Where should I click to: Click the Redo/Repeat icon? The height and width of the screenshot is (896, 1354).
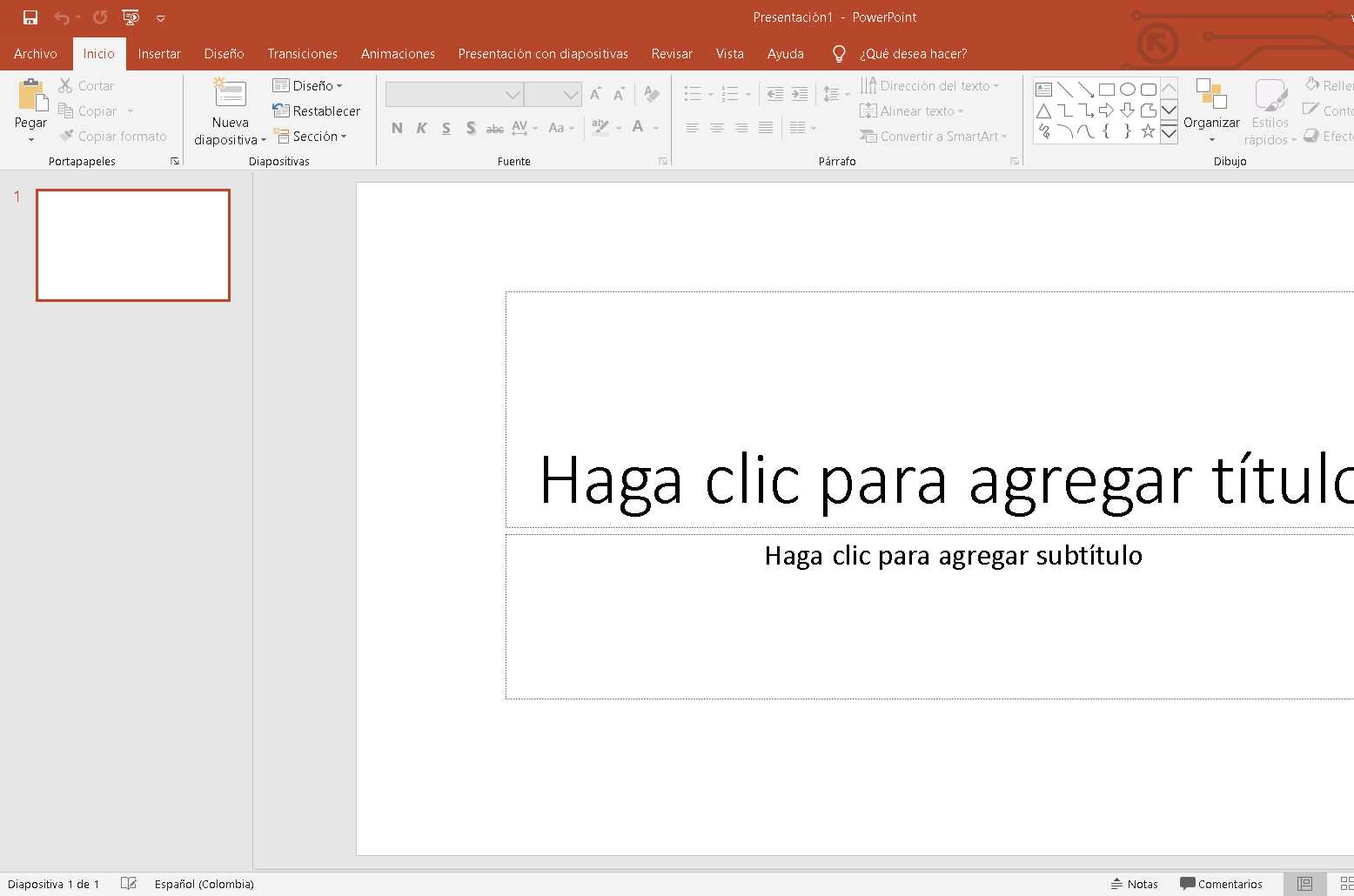100,17
